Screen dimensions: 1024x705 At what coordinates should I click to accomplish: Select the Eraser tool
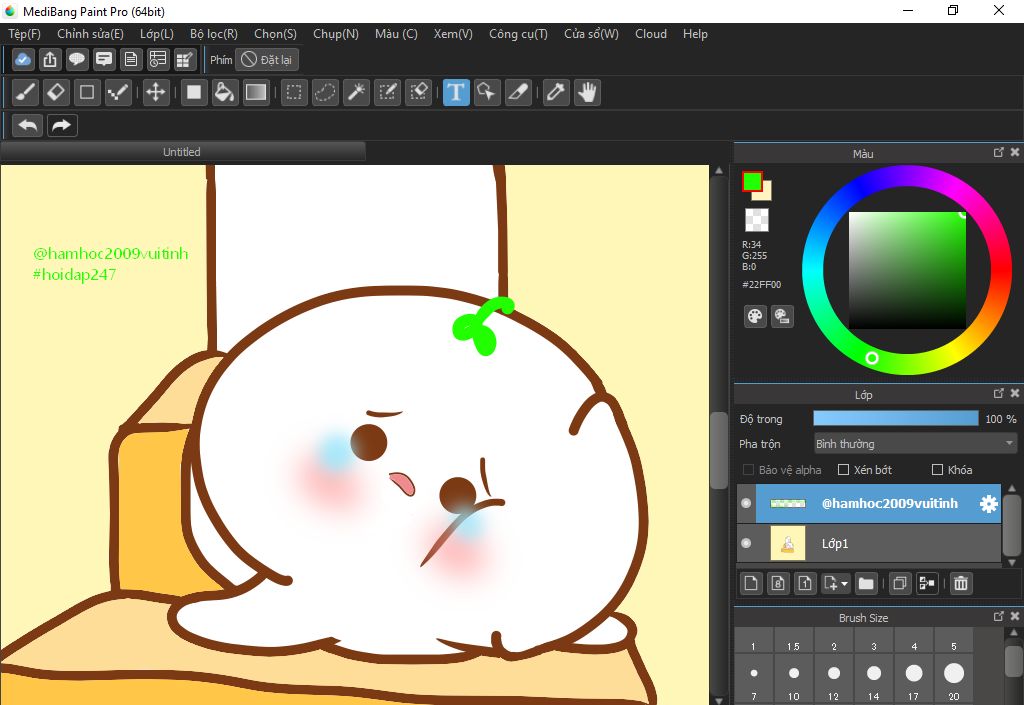click(x=56, y=92)
